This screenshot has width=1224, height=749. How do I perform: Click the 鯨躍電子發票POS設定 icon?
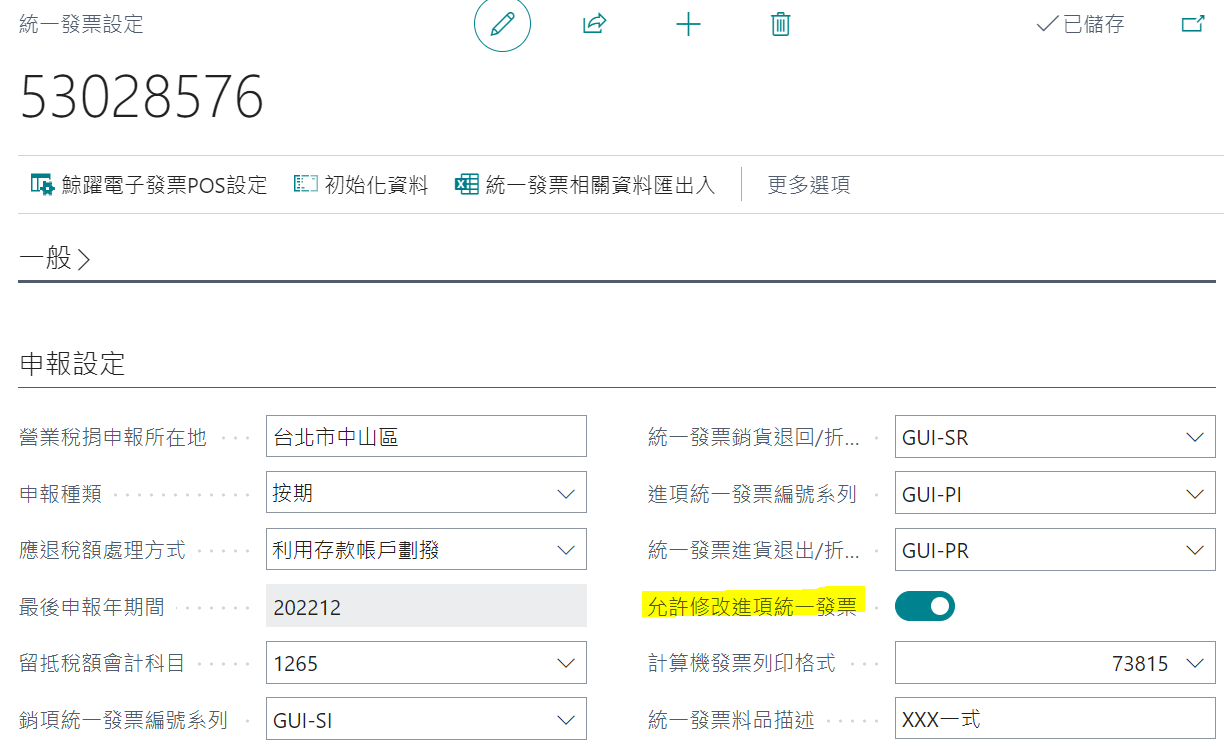(x=42, y=184)
